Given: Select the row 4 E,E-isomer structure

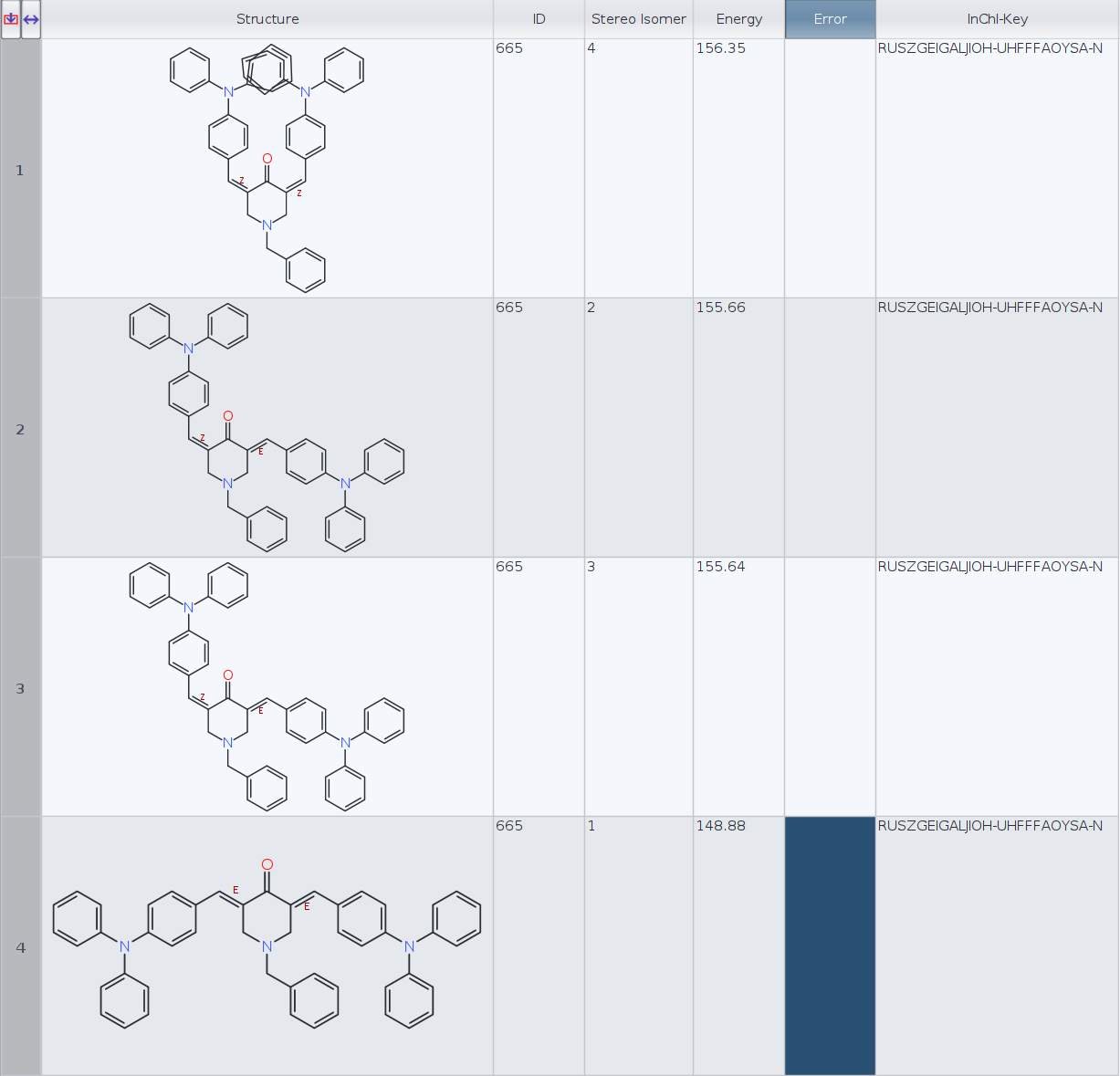Looking at the screenshot, I should point(267,945).
